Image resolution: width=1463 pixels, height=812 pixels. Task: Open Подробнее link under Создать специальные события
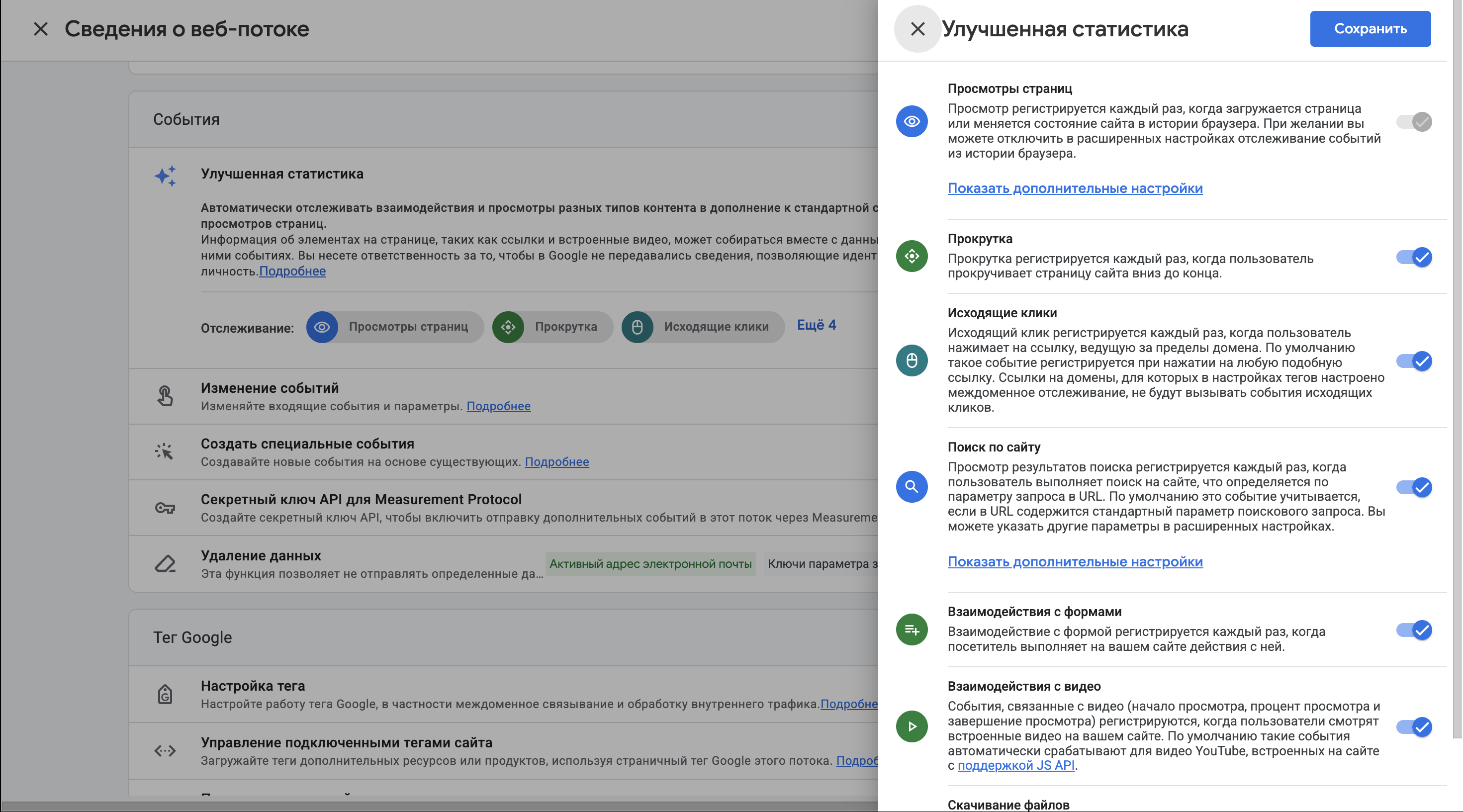[556, 461]
